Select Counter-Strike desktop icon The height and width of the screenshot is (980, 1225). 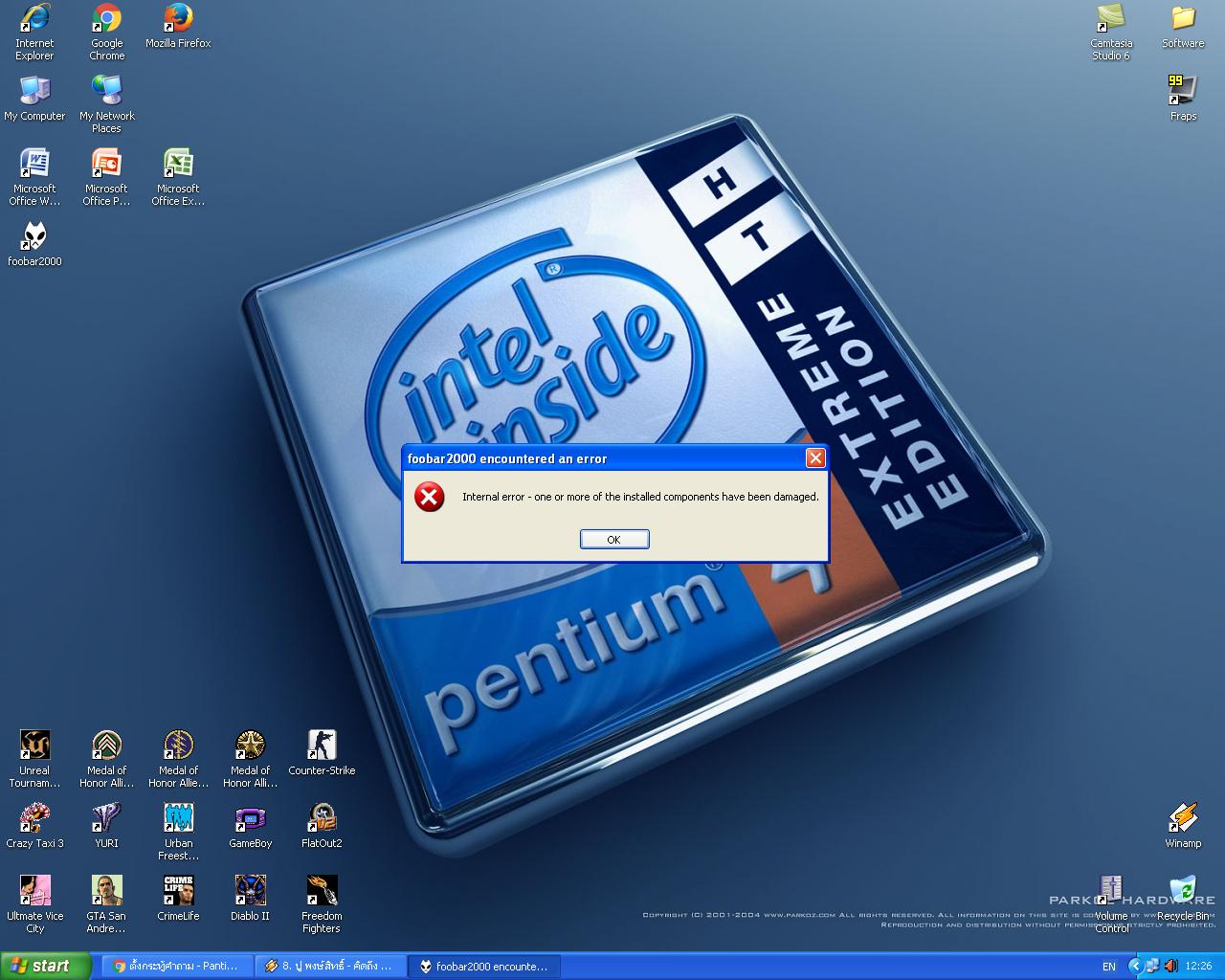(x=322, y=753)
